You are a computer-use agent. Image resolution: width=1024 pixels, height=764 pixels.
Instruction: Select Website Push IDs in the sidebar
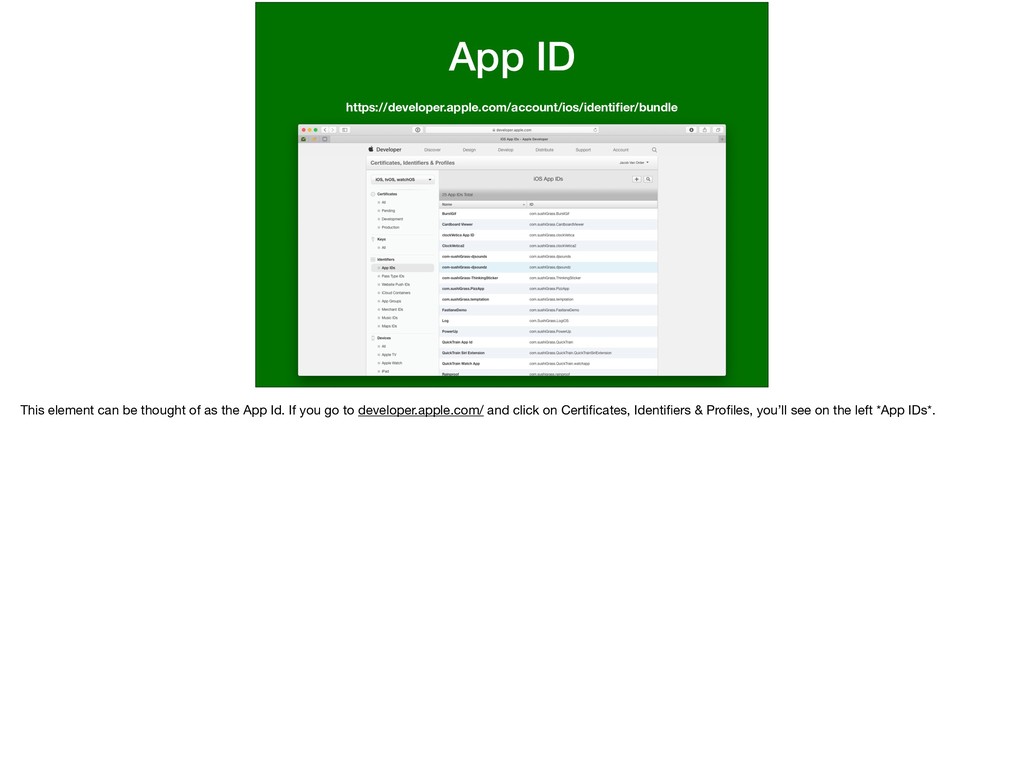396,285
